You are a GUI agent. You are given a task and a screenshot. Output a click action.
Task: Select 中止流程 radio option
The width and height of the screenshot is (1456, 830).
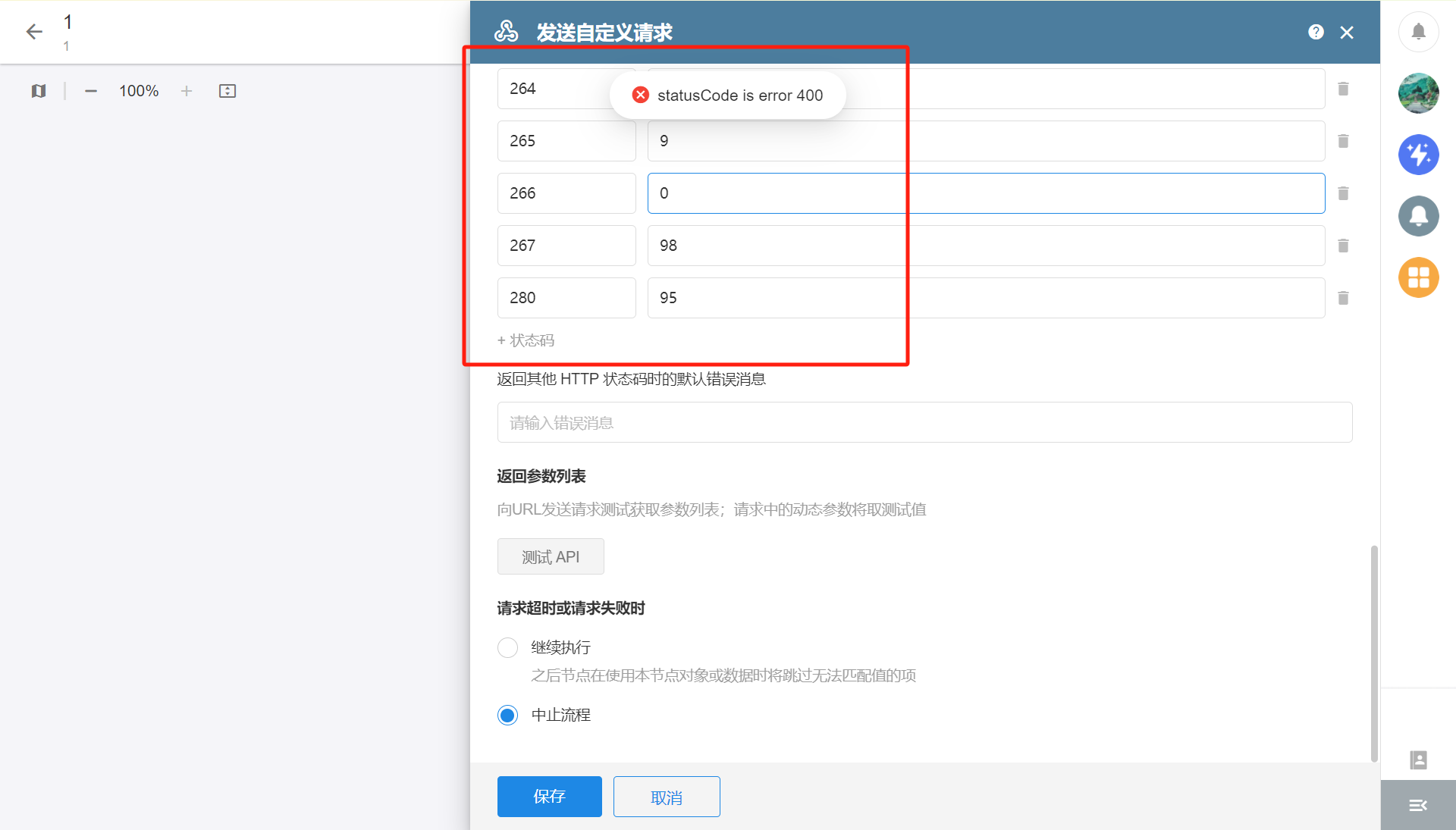[507, 715]
